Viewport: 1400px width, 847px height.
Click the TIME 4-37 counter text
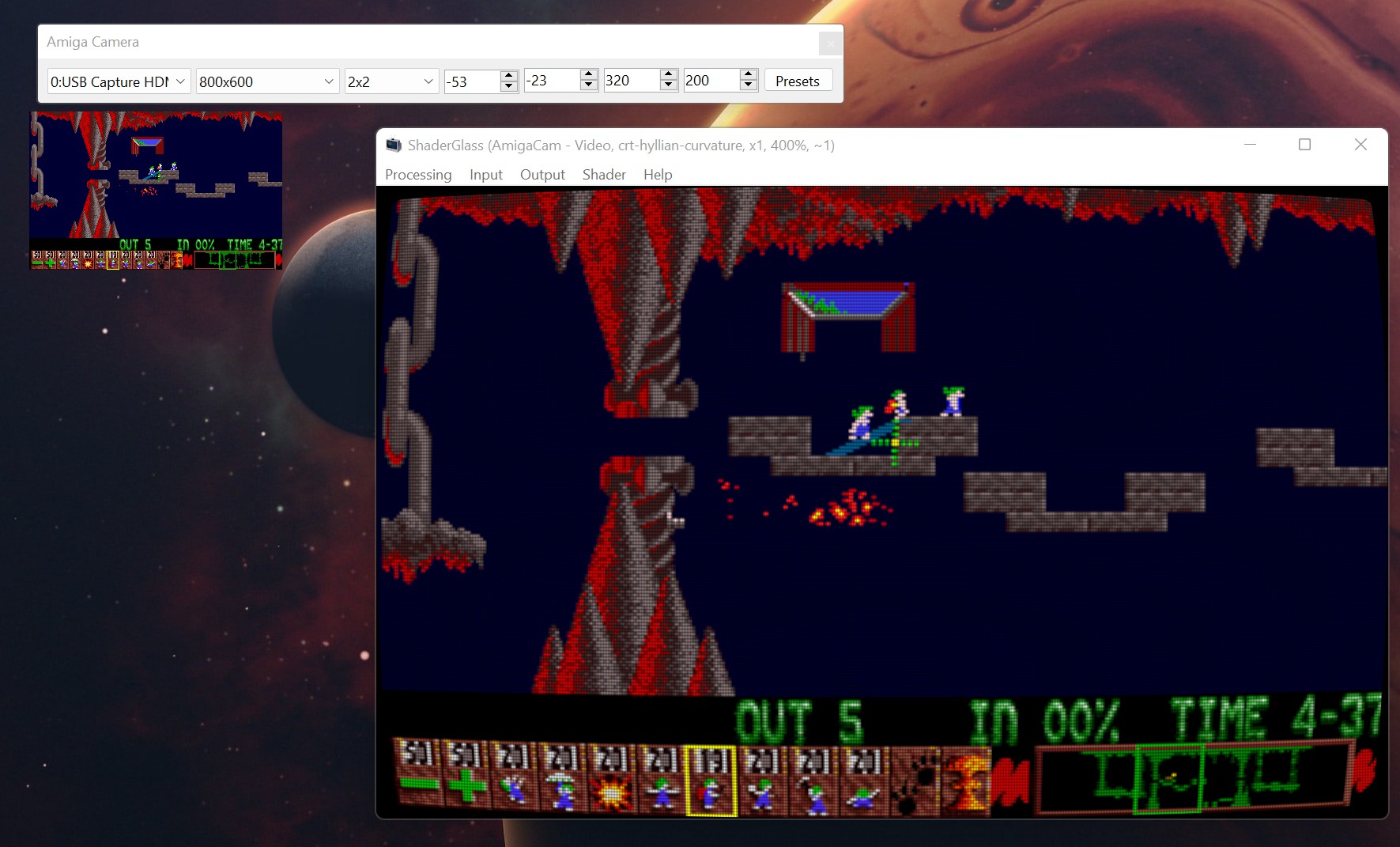1275,717
